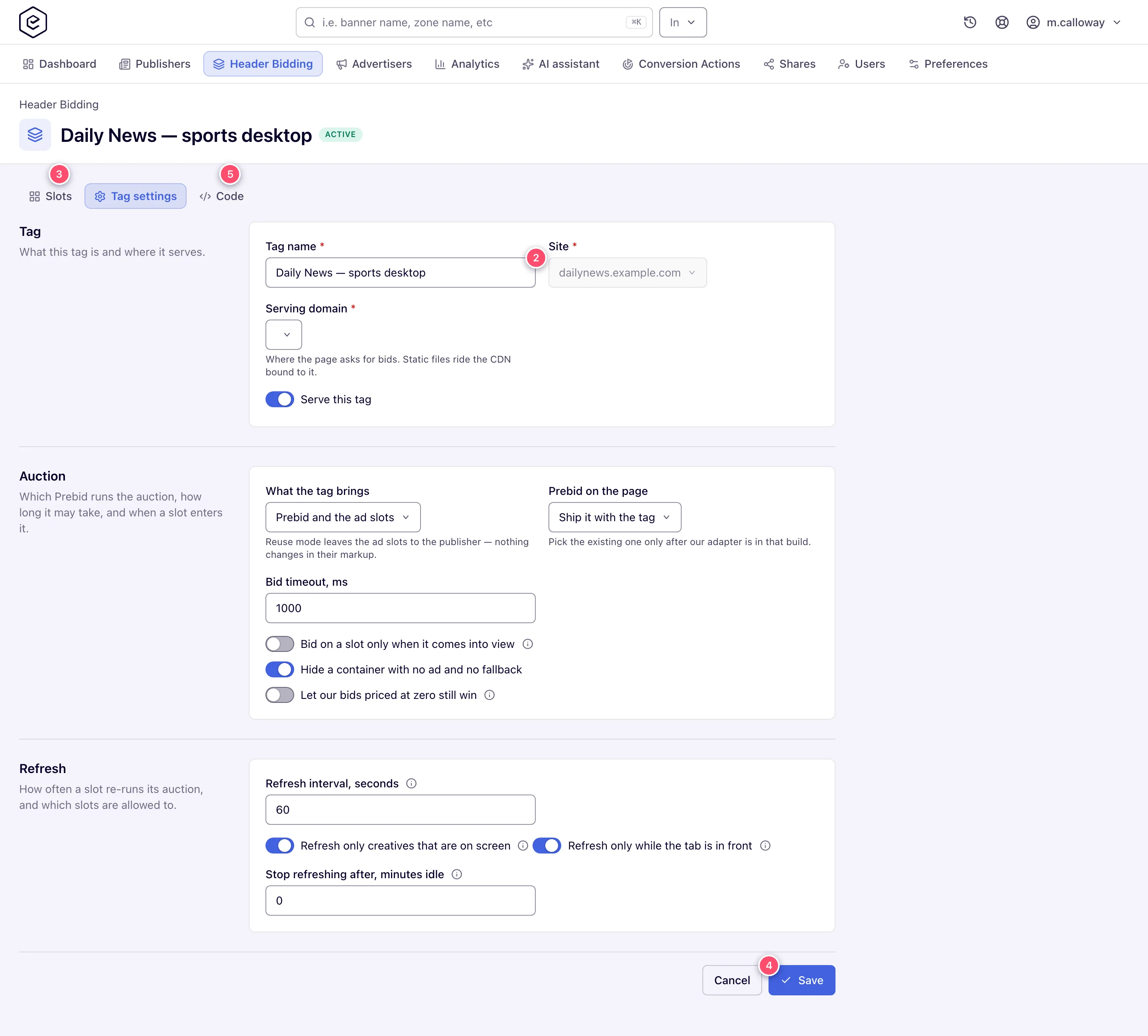Viewport: 1148px width, 1036px height.
Task: Open the Publishers section
Action: [154, 64]
